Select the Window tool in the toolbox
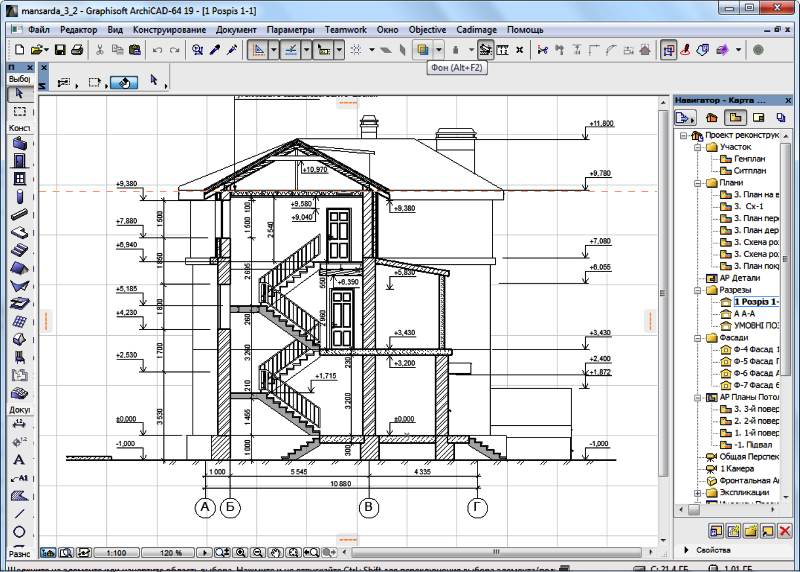Image resolution: width=800 pixels, height=572 pixels. pos(19,179)
